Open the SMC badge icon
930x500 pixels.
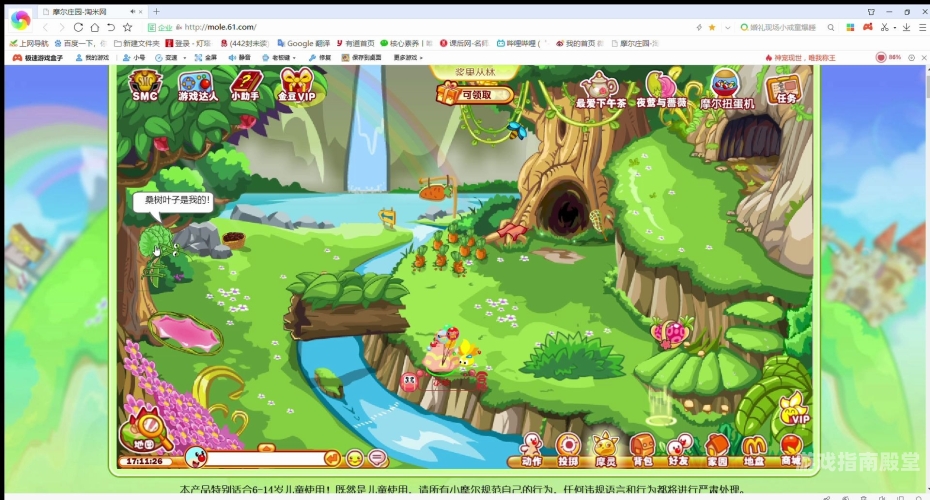145,86
